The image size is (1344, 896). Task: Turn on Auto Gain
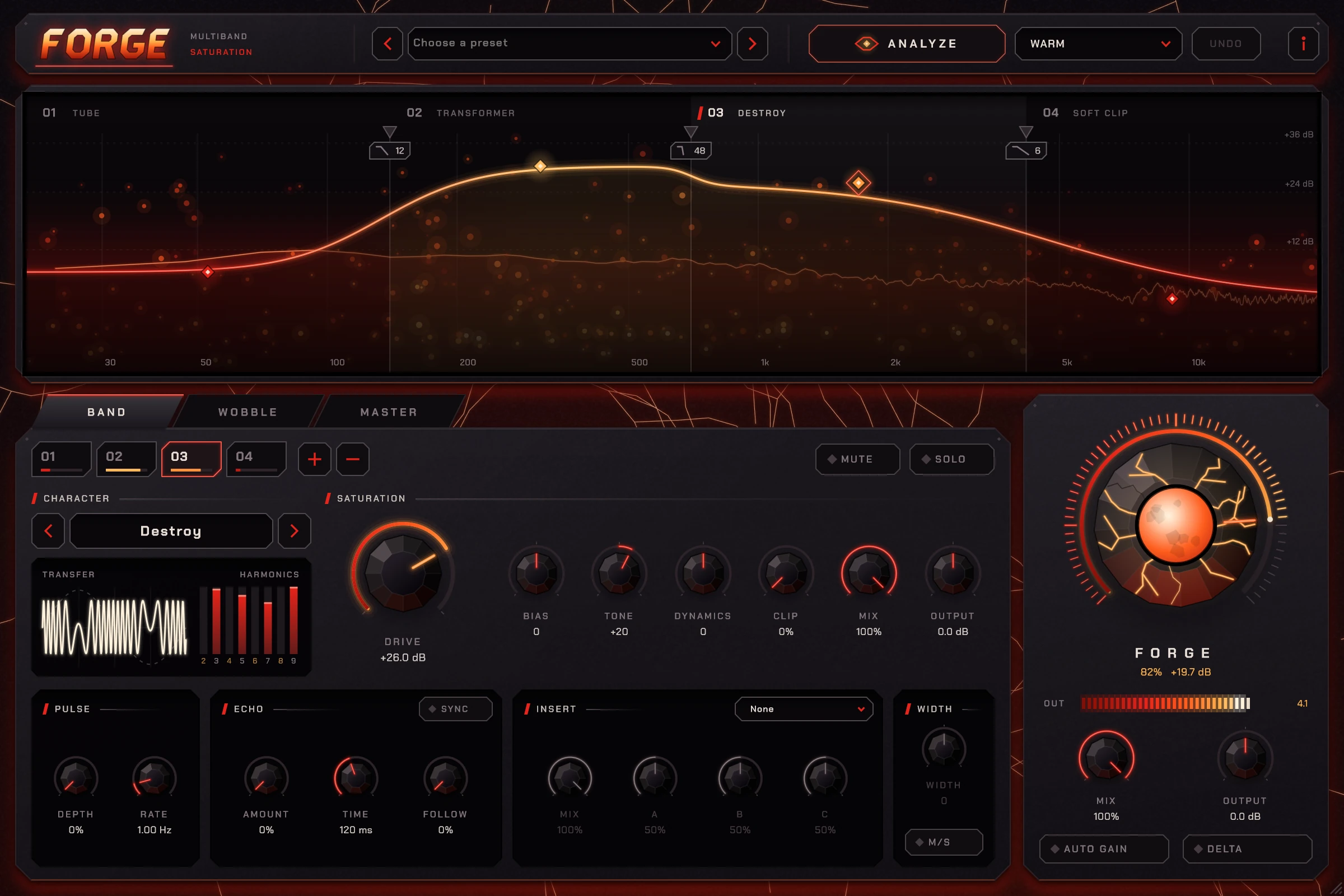tap(1103, 848)
